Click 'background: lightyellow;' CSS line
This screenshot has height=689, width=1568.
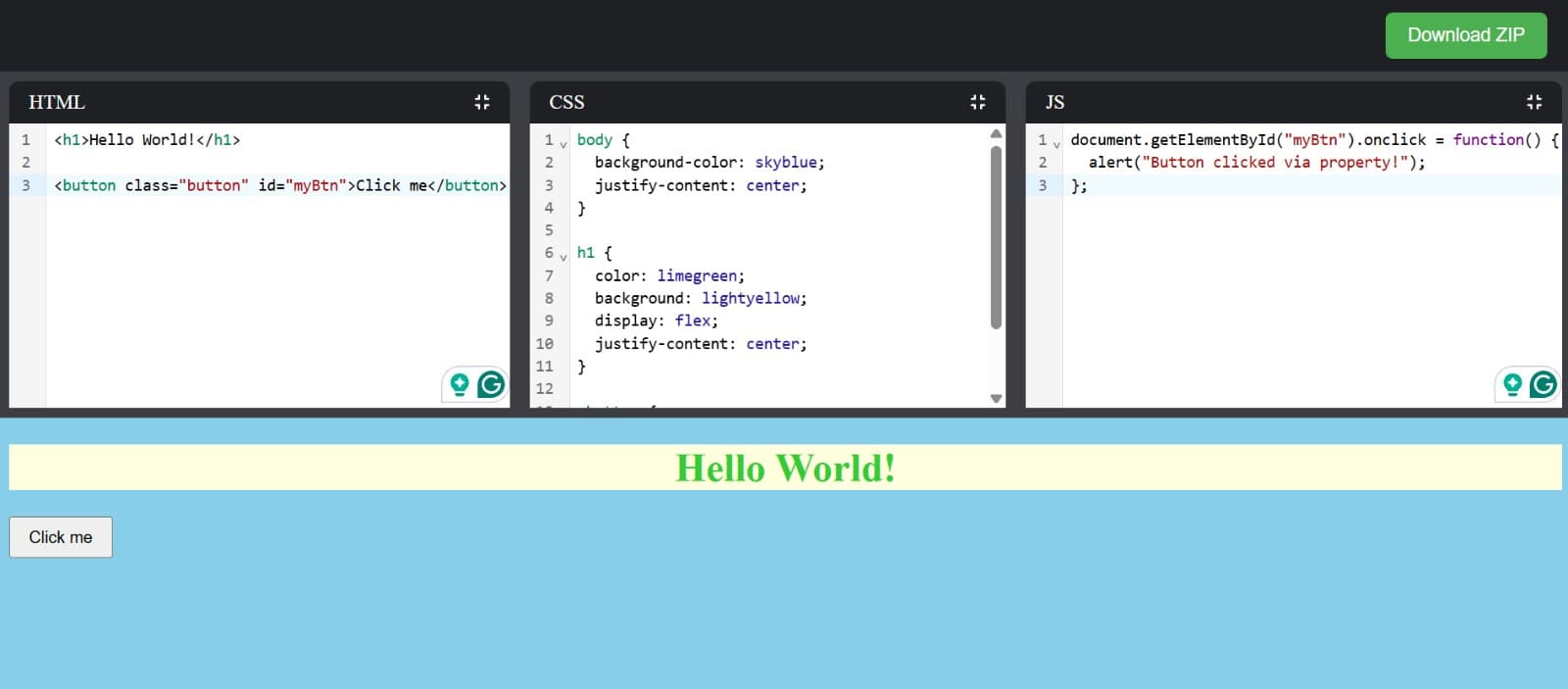(x=701, y=299)
